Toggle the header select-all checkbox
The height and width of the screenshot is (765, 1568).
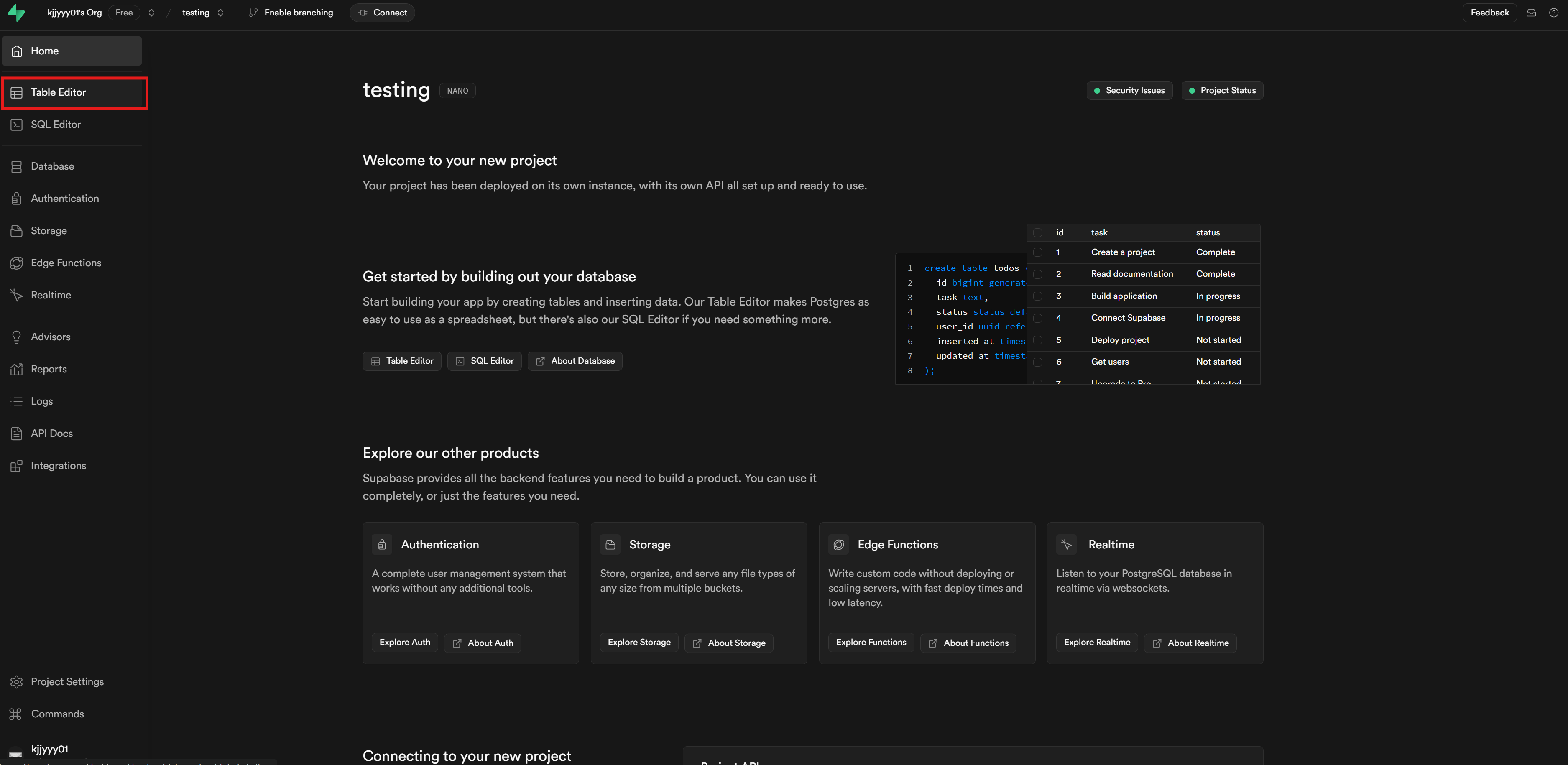click(x=1037, y=232)
